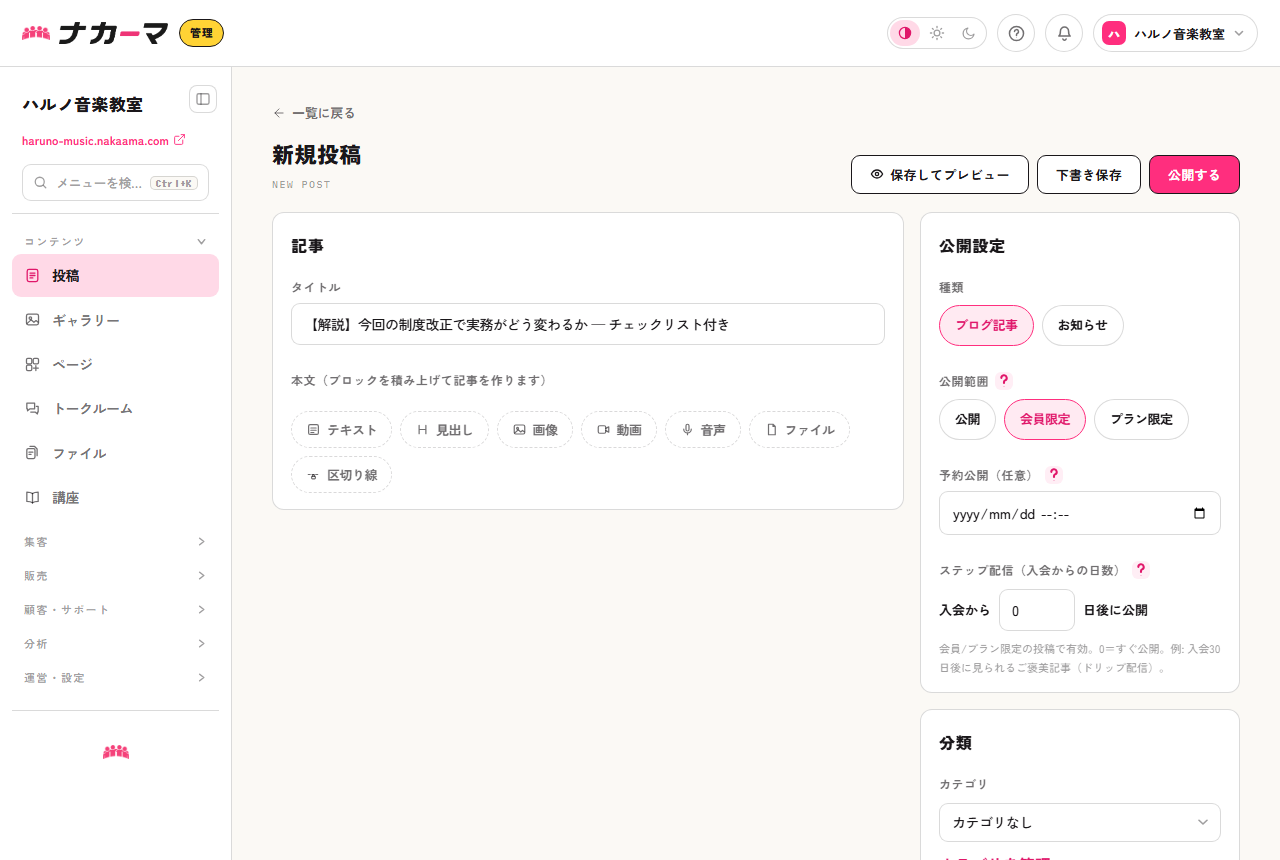Image resolution: width=1280 pixels, height=860 pixels.
Task: Collapse the sidebar with the panel icon
Action: pos(203,99)
